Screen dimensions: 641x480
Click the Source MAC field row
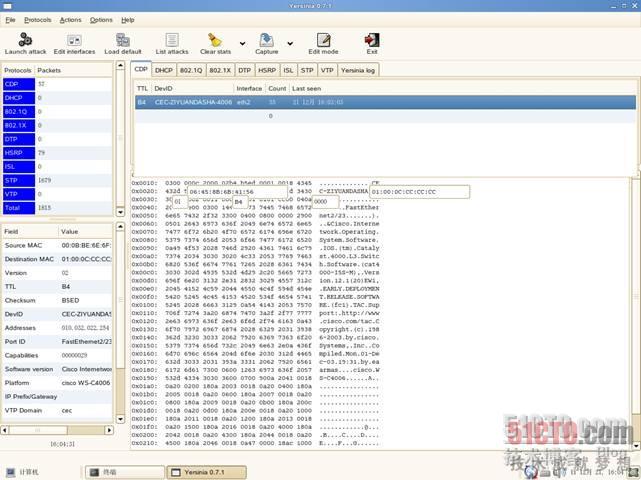pos(57,245)
